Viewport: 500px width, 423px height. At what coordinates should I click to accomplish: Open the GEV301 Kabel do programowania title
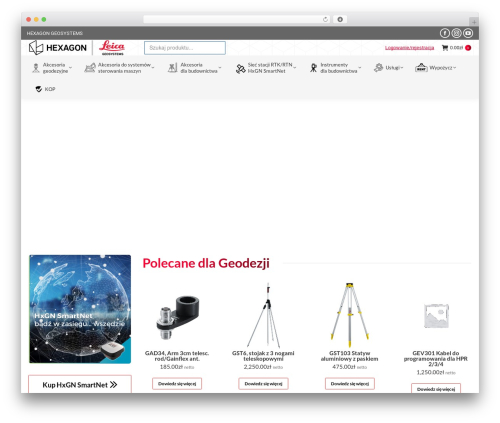[x=436, y=358]
